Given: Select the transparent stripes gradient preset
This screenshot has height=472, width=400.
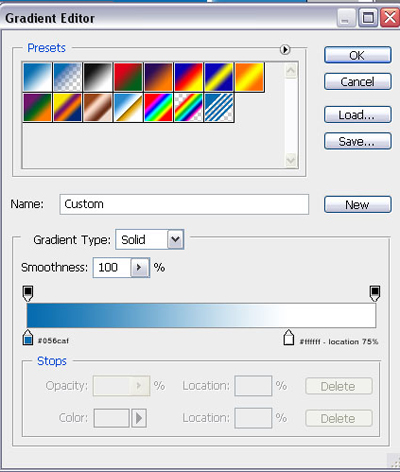Looking at the screenshot, I should (x=219, y=107).
